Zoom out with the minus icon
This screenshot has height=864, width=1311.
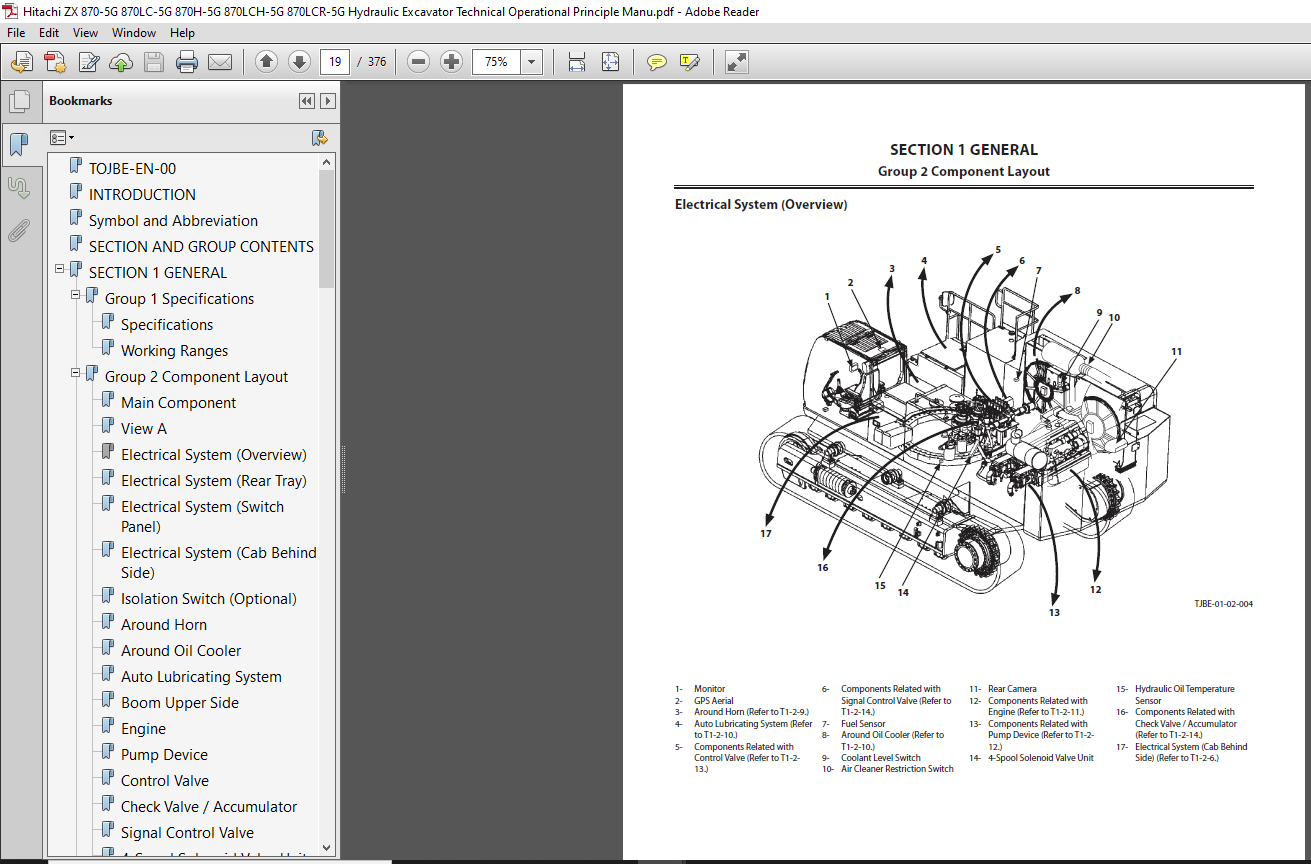point(418,62)
